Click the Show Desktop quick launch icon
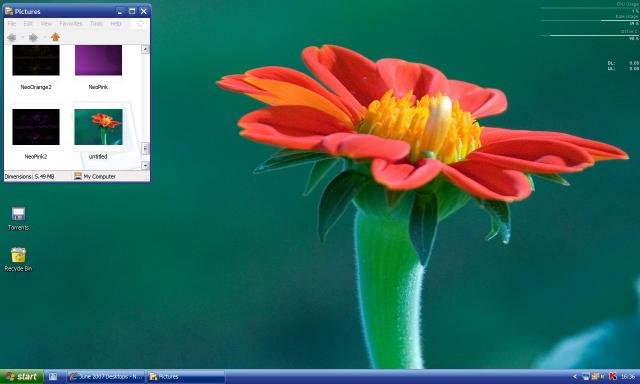Image resolution: width=640 pixels, height=384 pixels. [53, 377]
